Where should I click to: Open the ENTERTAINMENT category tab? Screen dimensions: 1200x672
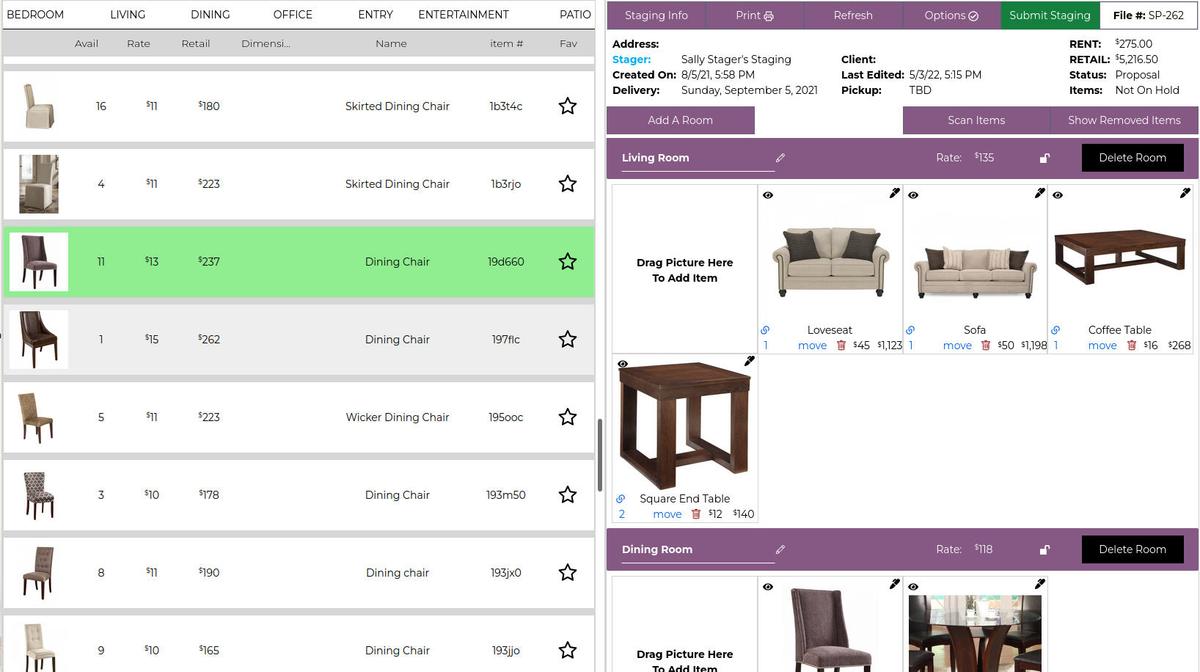point(463,14)
